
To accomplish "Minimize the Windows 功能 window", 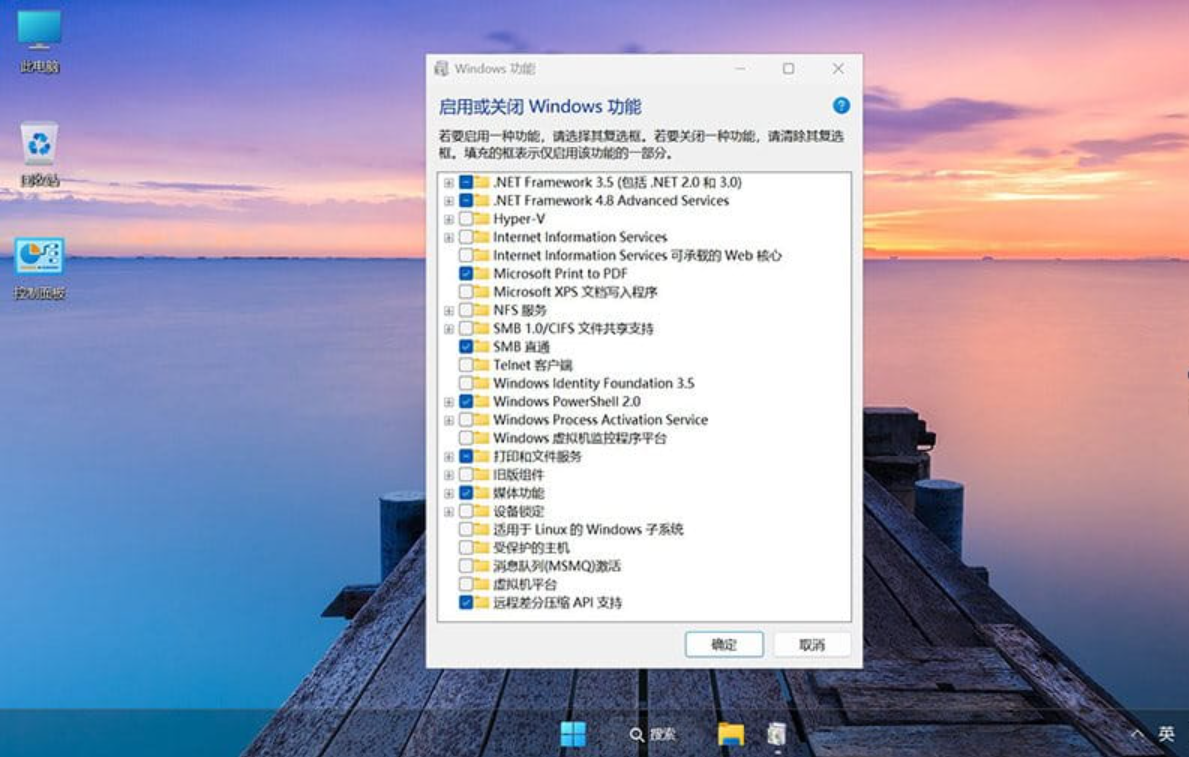I will pos(740,68).
